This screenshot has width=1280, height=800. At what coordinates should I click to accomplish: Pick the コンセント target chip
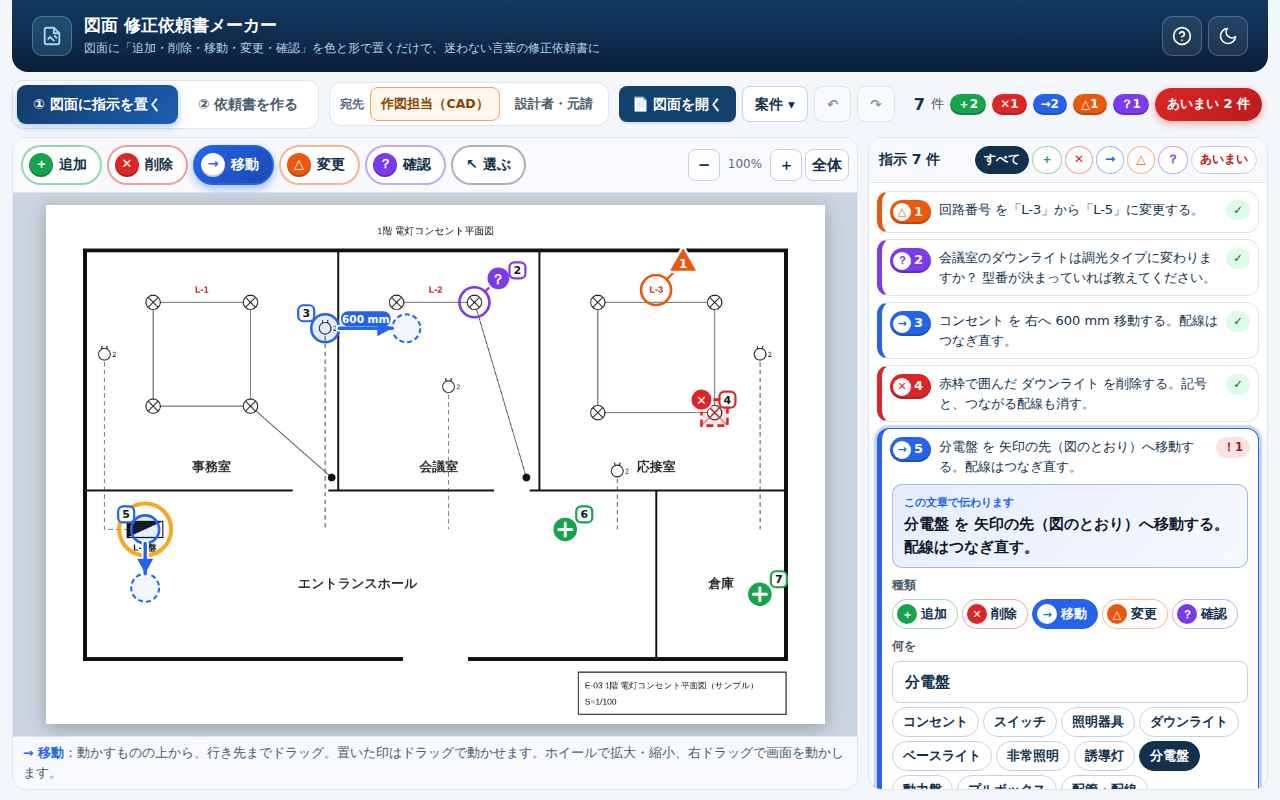coord(935,722)
